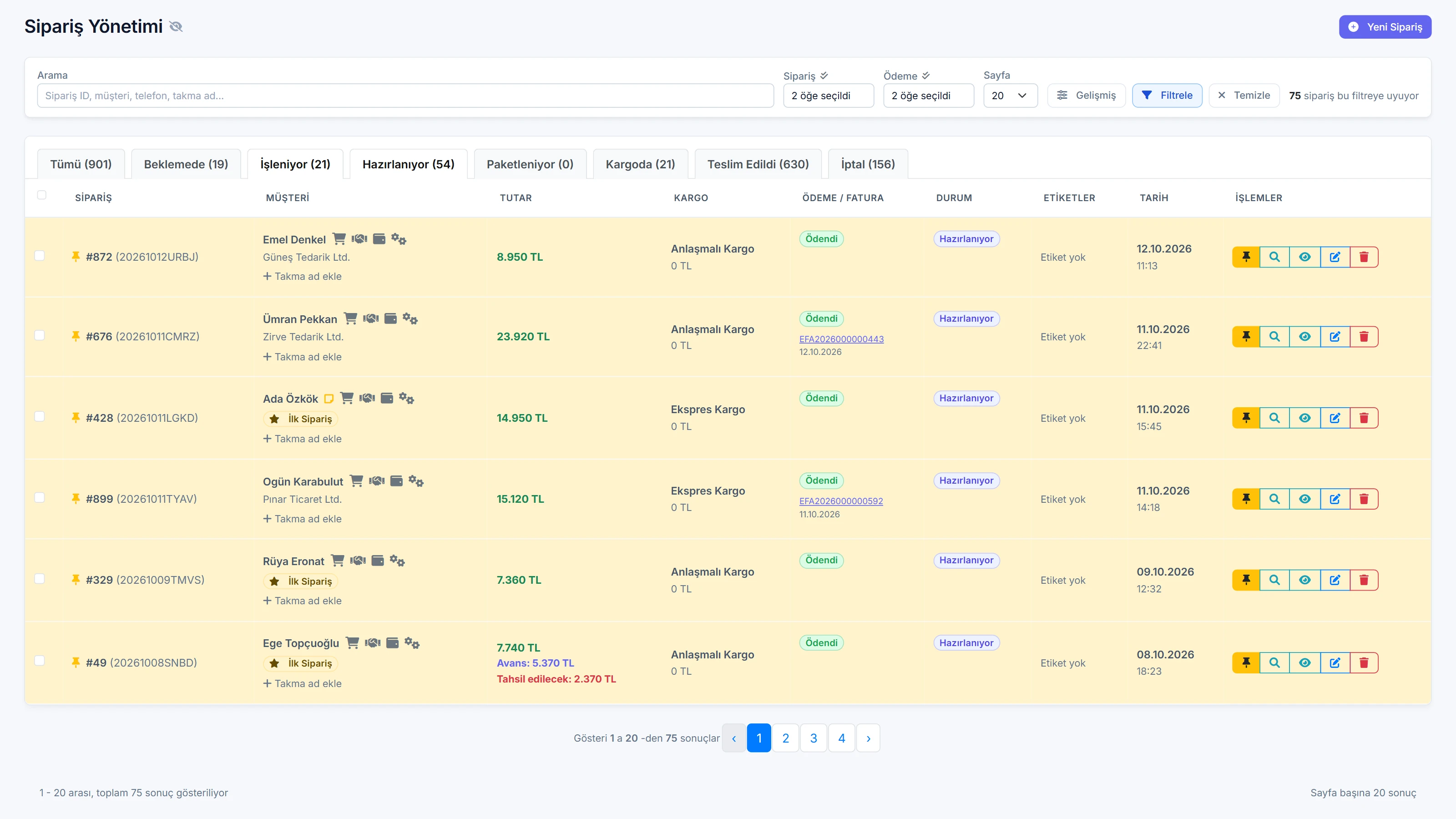The image size is (1456, 819).
Task: Open magnifier search for order #676
Action: (1274, 337)
